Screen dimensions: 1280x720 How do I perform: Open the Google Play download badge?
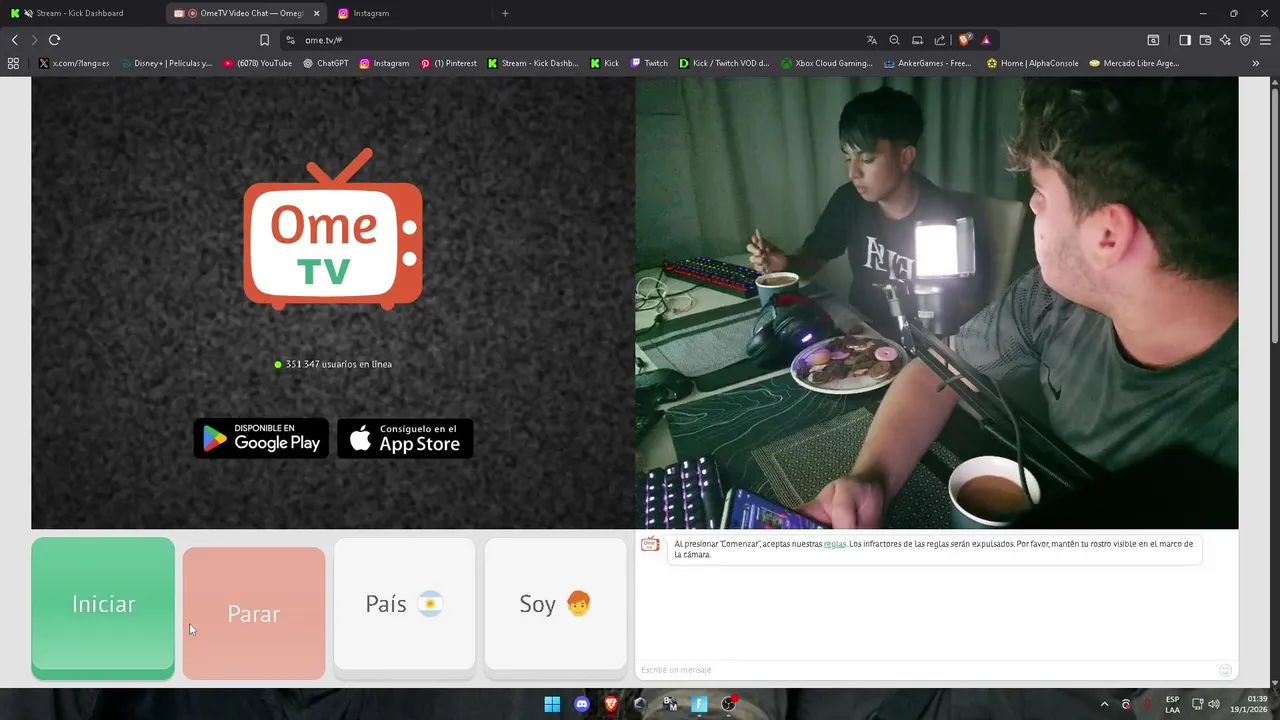click(261, 438)
